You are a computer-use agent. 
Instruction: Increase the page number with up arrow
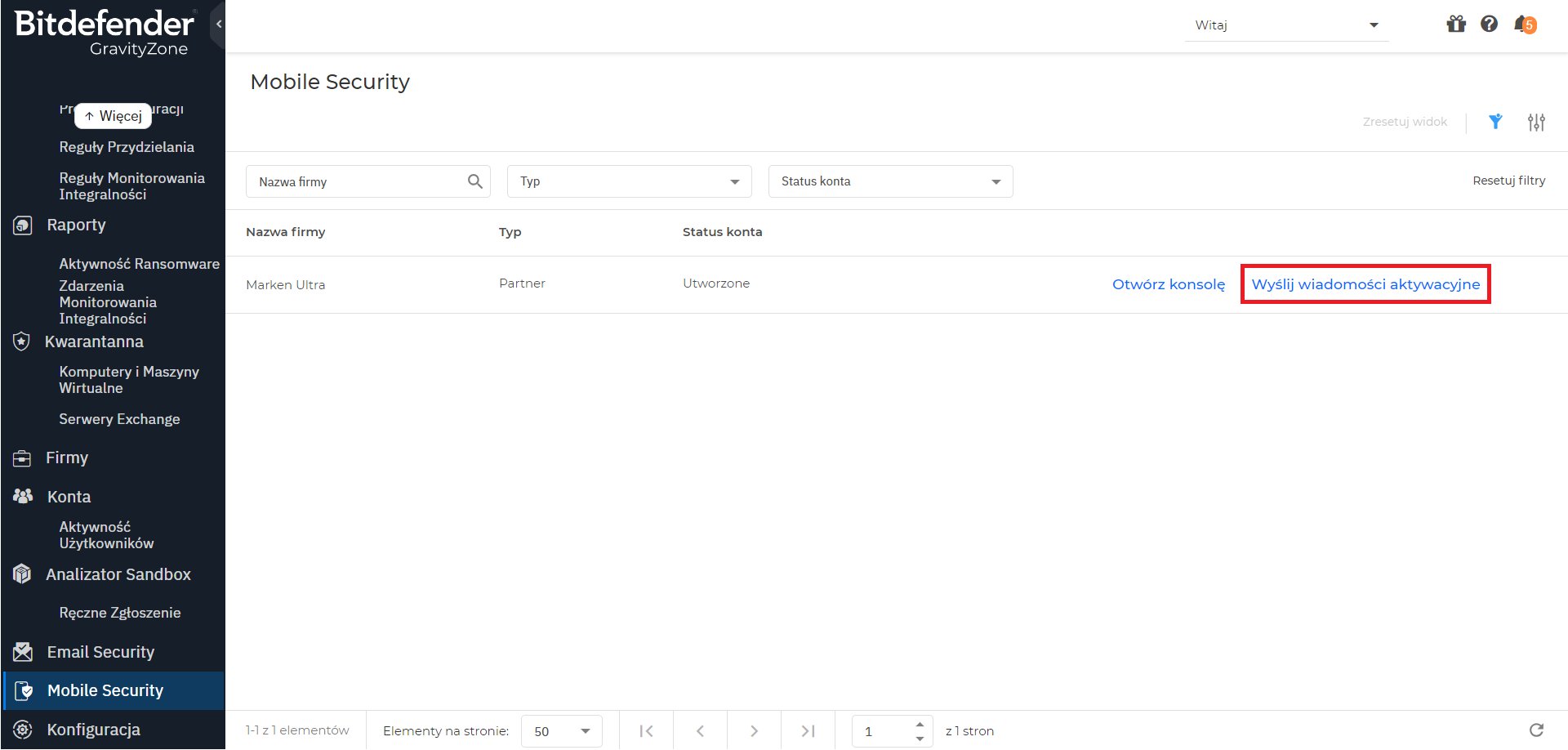[920, 724]
